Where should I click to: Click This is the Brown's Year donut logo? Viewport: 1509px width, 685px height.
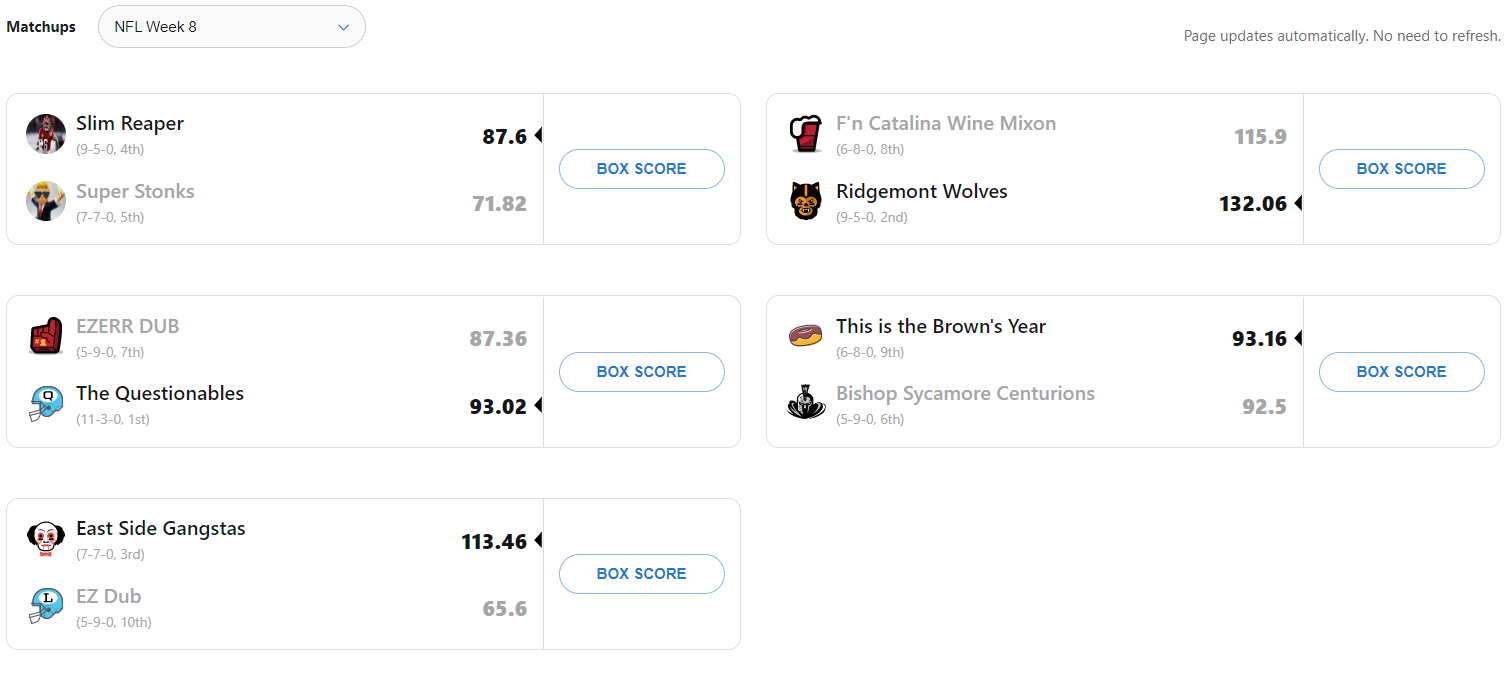pyautogui.click(x=806, y=336)
